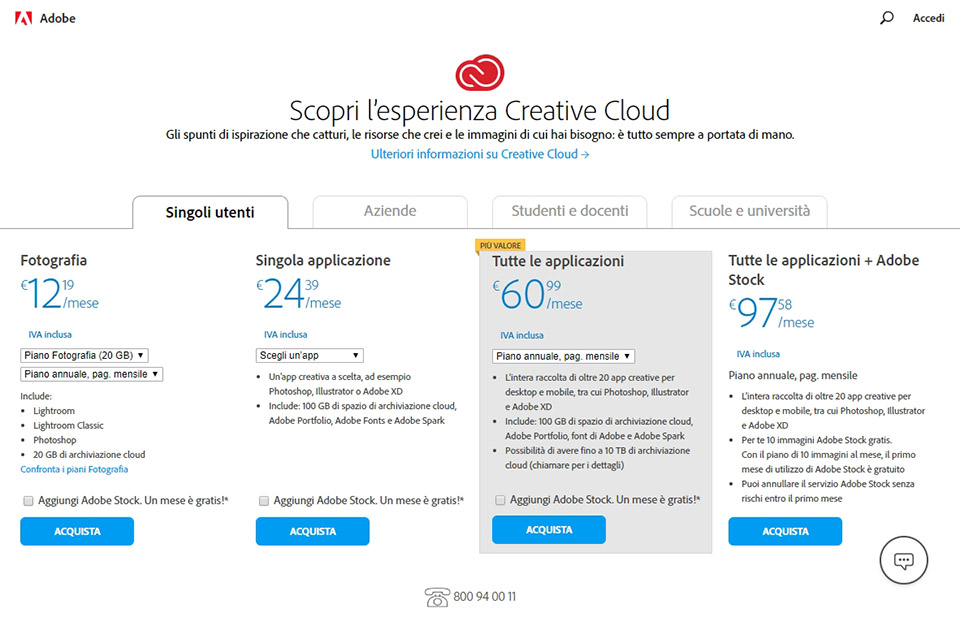Click the telephone icon next to 800 94 00 11
The height and width of the screenshot is (617, 960).
coord(436,597)
